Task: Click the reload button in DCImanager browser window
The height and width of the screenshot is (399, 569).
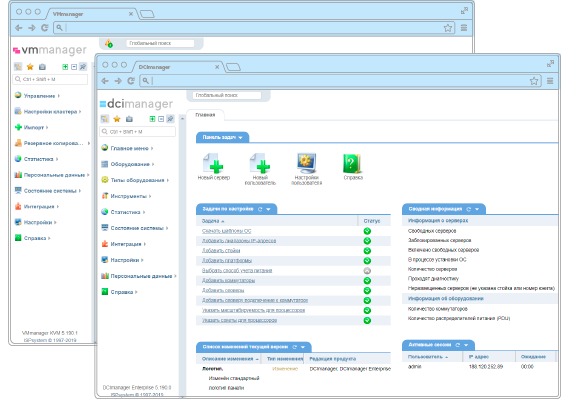Action: point(131,81)
